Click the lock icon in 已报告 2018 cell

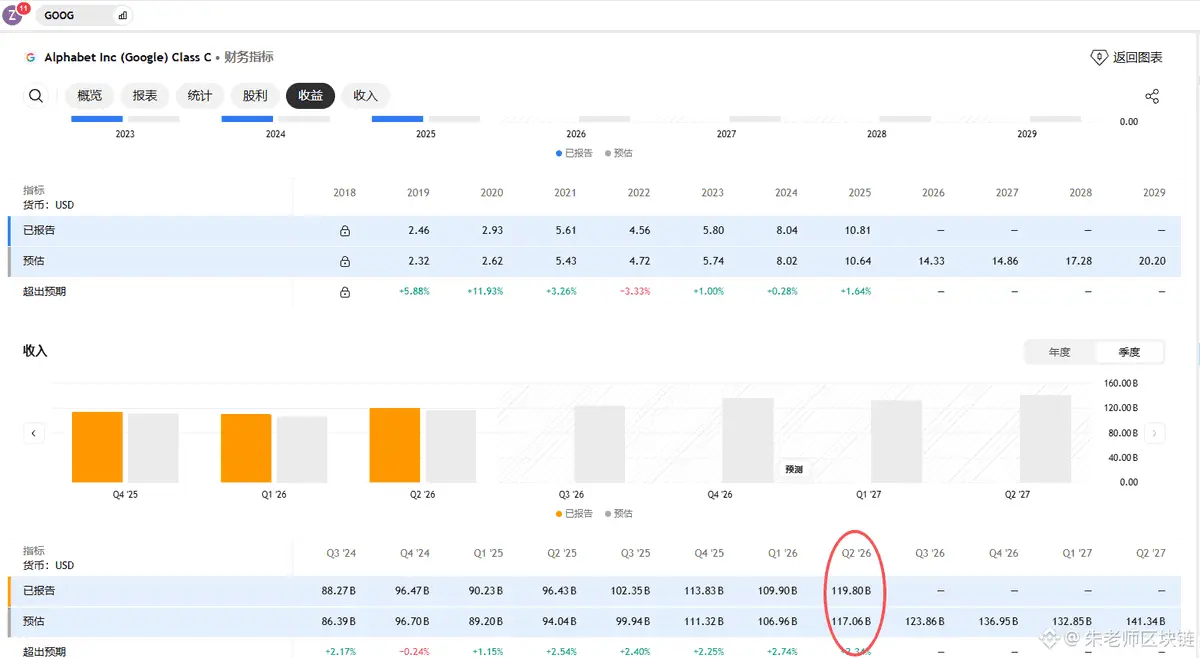[345, 231]
